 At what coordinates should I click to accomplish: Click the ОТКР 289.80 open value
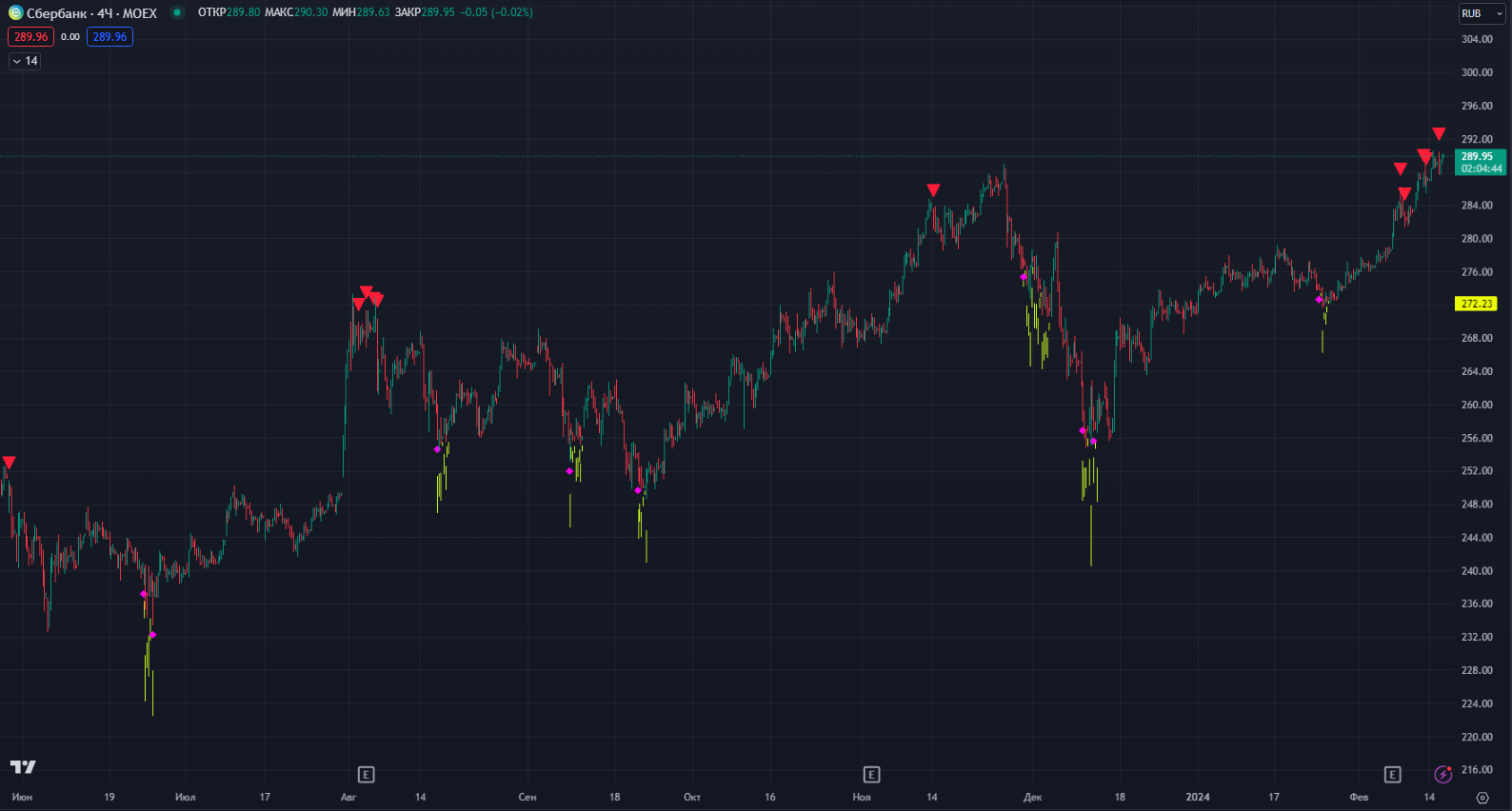pyautogui.click(x=229, y=12)
